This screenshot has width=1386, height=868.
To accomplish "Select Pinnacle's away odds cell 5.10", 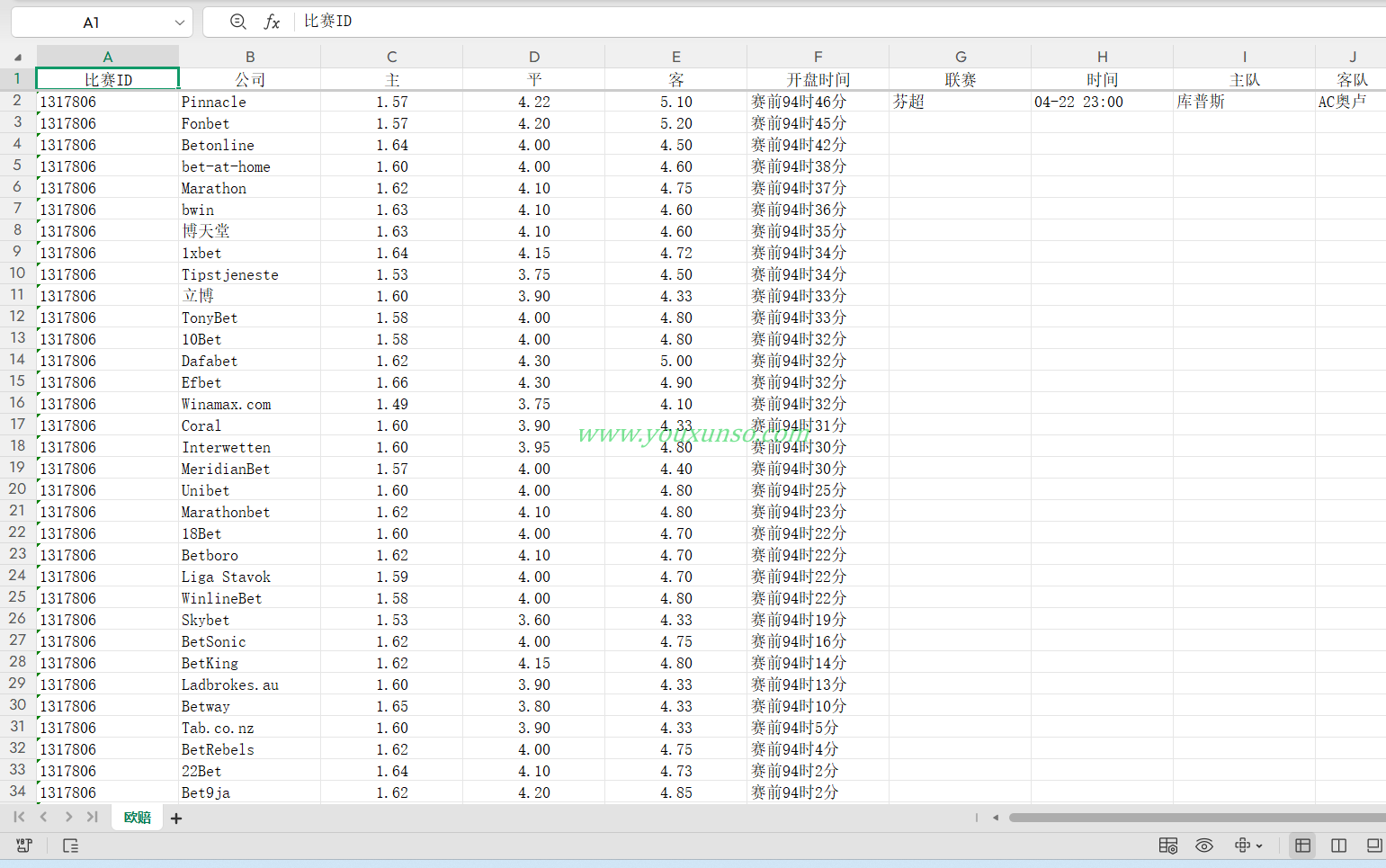I will (x=676, y=102).
